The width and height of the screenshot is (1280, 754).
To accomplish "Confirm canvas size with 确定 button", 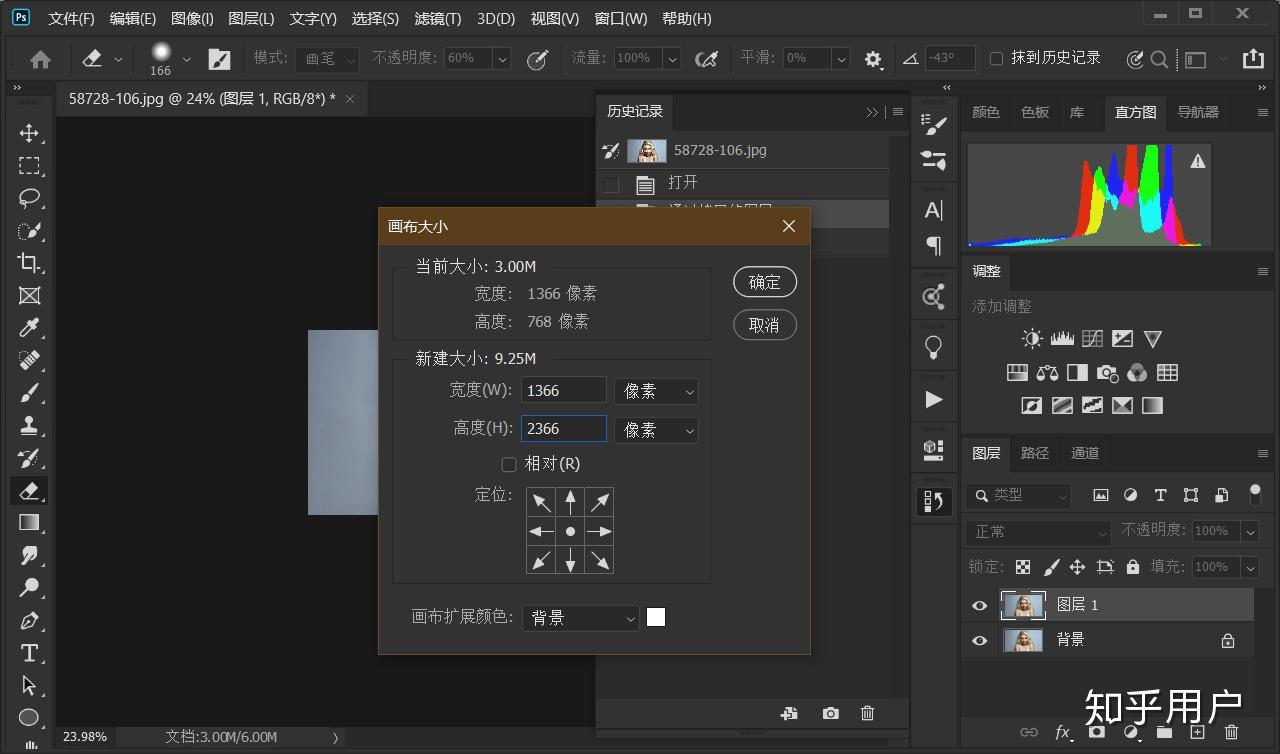I will point(765,283).
